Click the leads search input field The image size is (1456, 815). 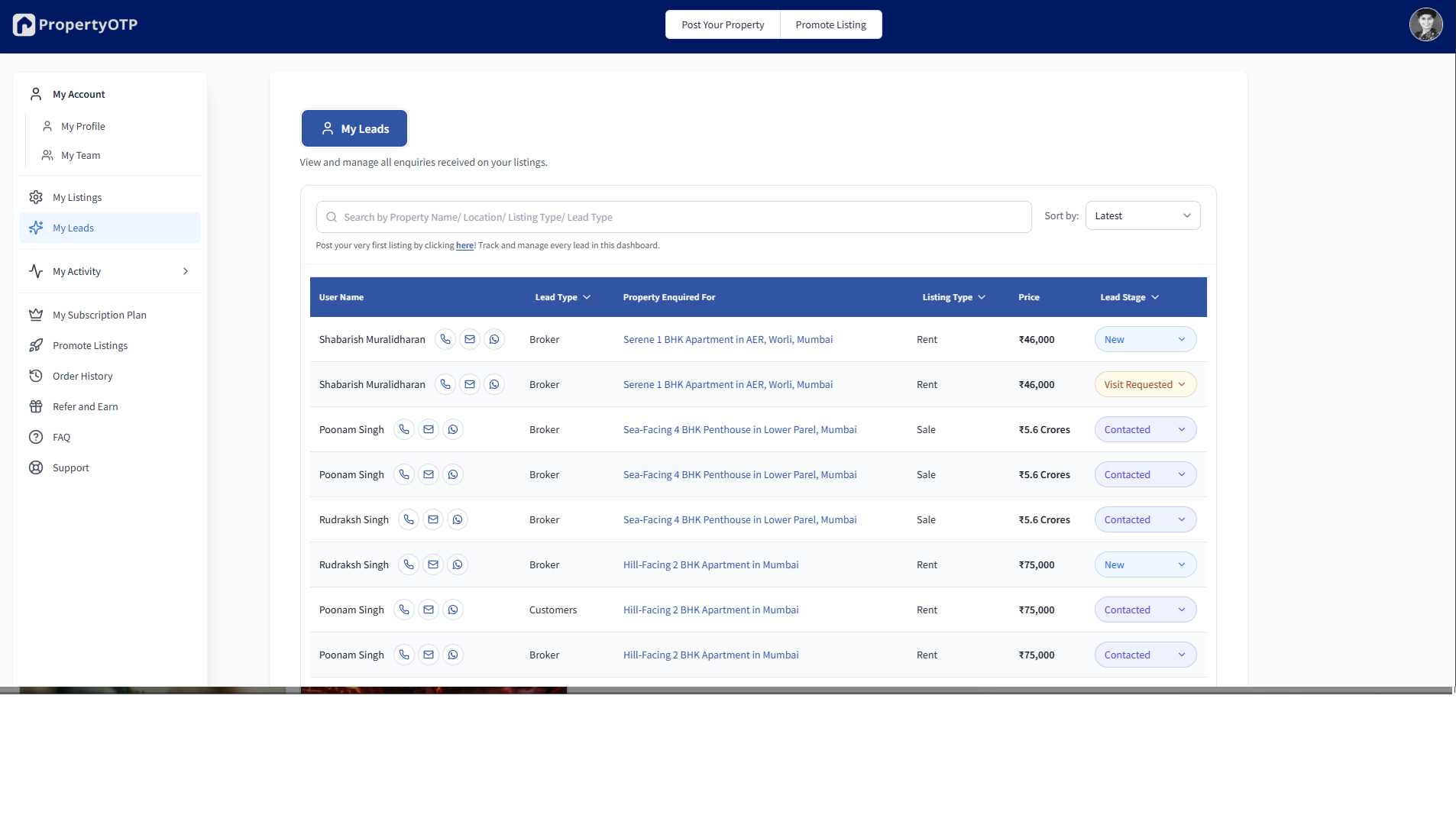674,217
